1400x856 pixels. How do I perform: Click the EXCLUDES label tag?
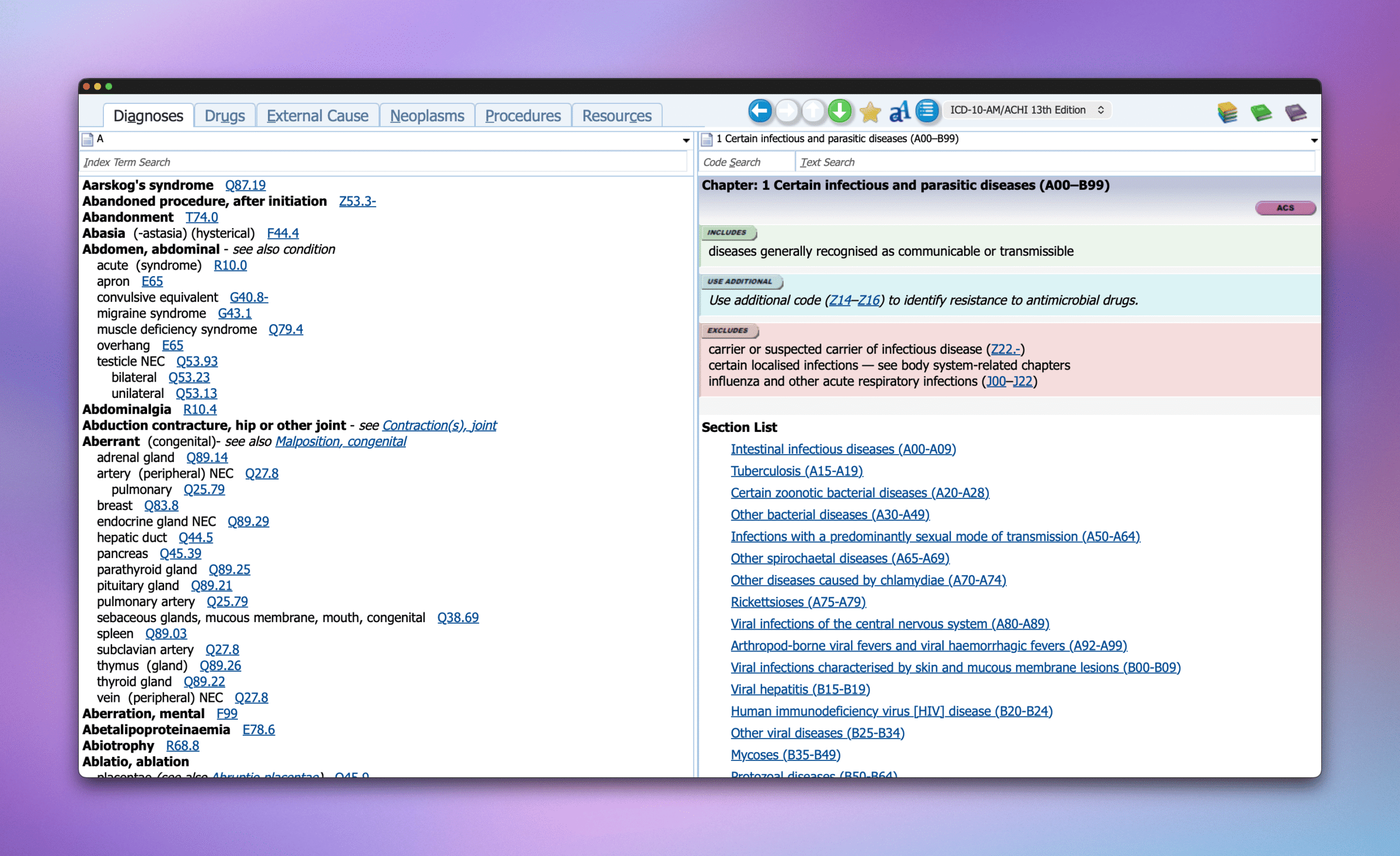(x=729, y=330)
